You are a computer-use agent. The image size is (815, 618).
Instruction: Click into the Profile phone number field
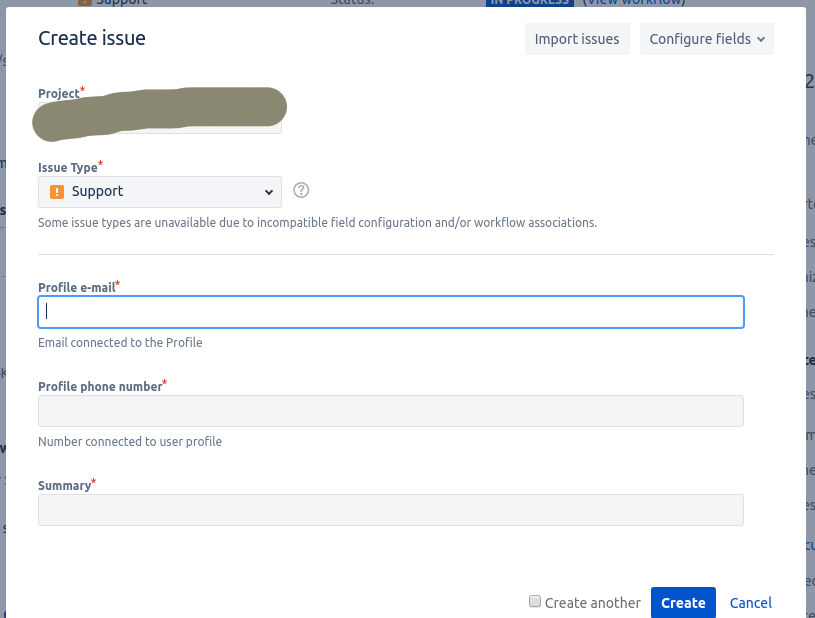391,411
